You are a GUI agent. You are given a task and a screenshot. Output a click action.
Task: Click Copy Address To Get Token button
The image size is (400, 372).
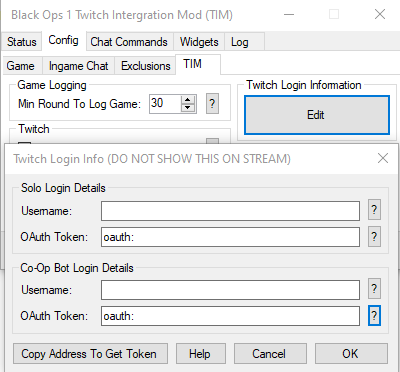tap(90, 354)
